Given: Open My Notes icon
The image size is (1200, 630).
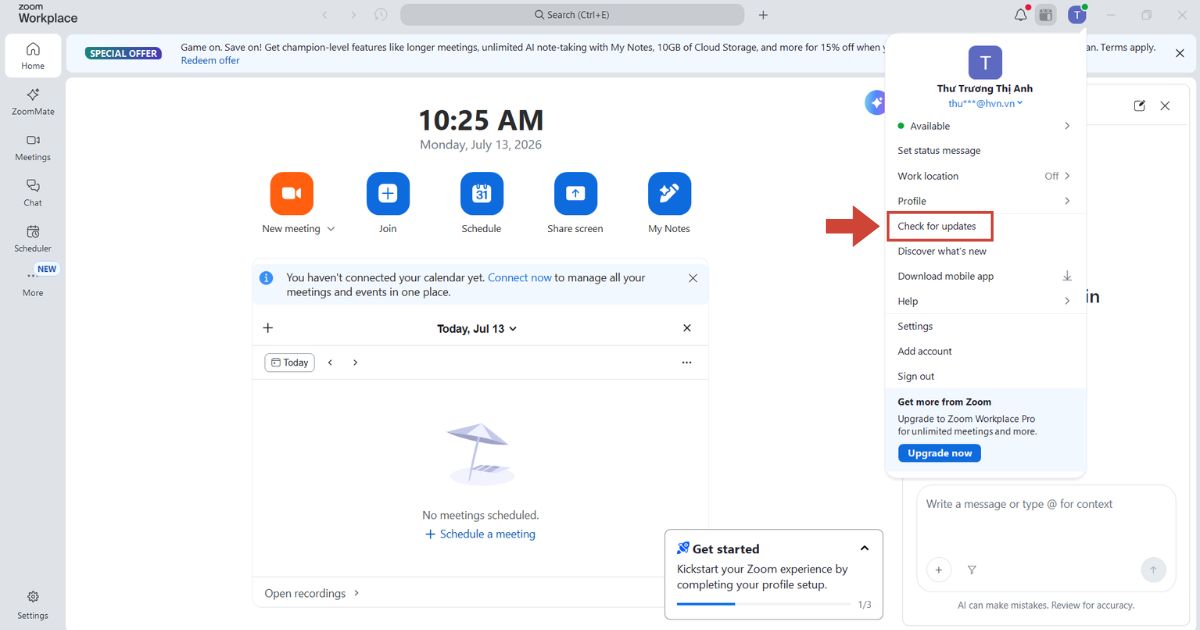Looking at the screenshot, I should pyautogui.click(x=669, y=194).
